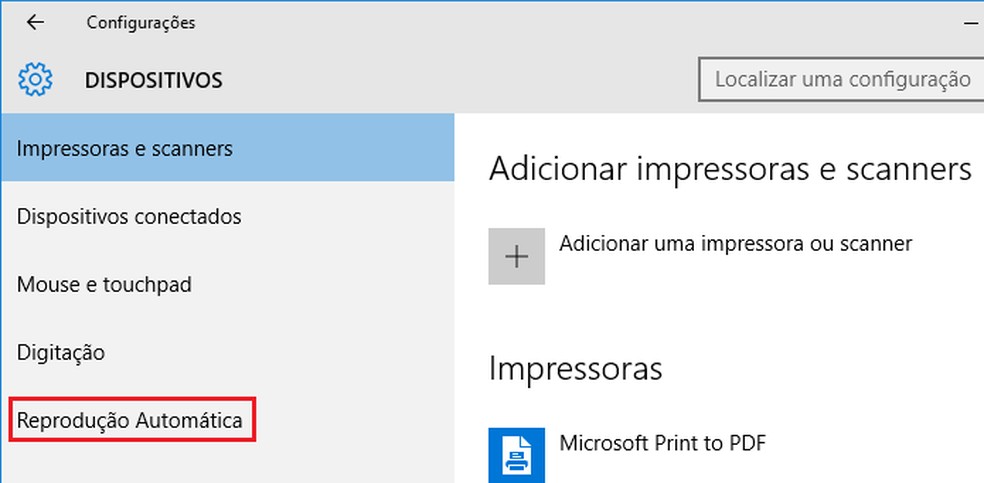Click the plus icon to add printer
The width and height of the screenshot is (984, 483).
pyautogui.click(x=517, y=256)
